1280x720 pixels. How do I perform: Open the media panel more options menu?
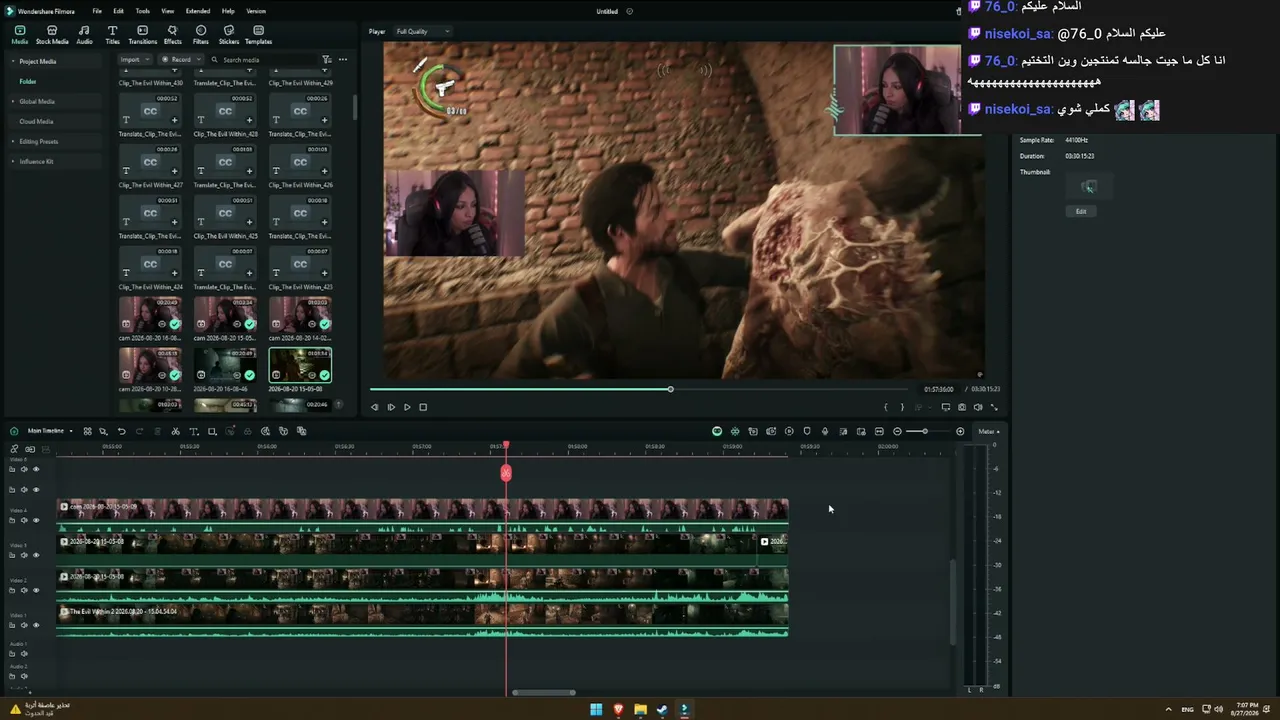point(343,60)
